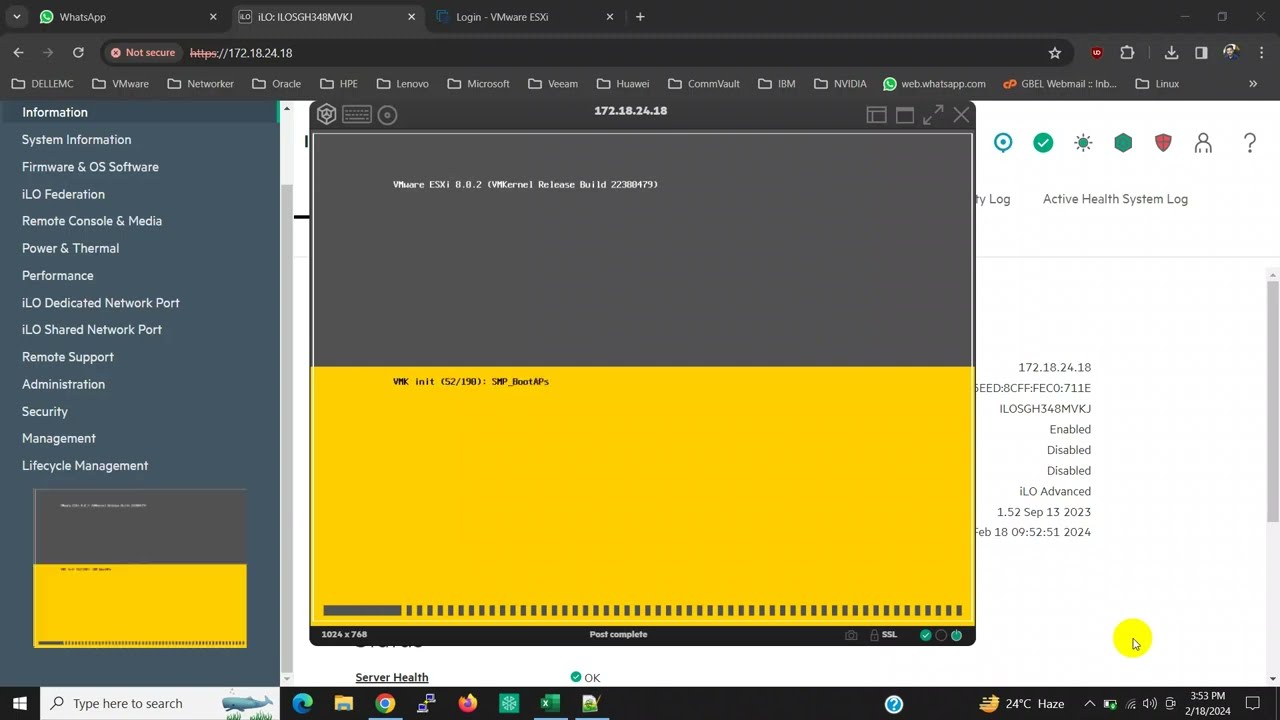
Task: Open Excel from the taskbar
Action: point(549,704)
